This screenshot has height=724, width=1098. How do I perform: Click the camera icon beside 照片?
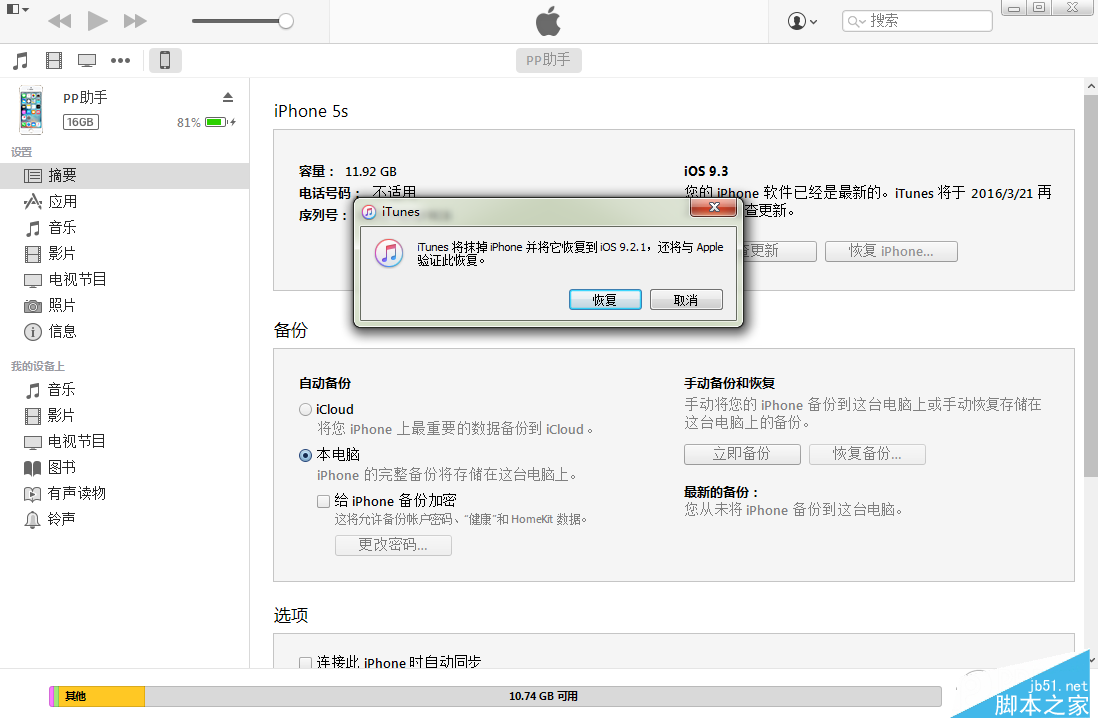click(33, 306)
